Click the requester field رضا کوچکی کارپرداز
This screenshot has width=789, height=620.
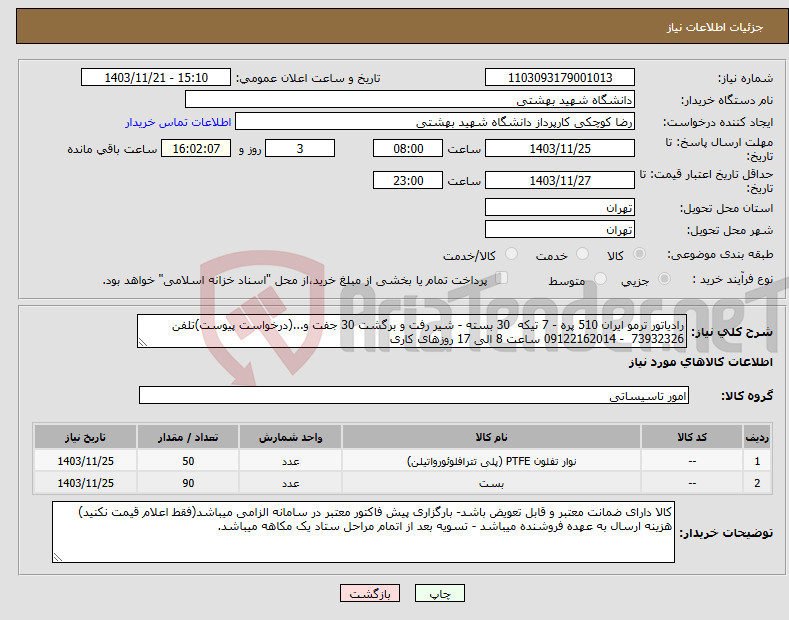435,122
